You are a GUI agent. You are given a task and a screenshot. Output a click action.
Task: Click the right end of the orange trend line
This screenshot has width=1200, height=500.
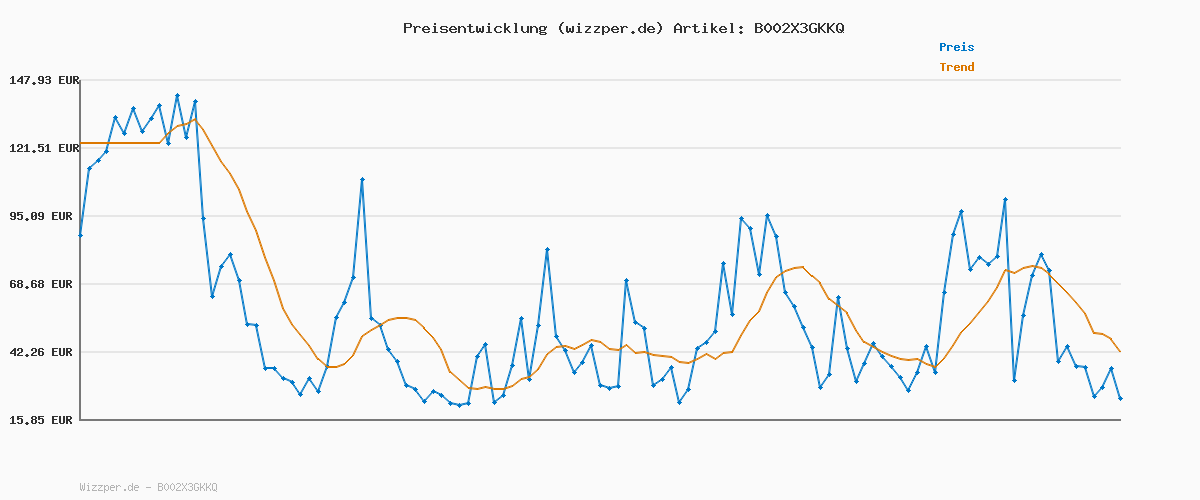pyautogui.click(x=1120, y=351)
